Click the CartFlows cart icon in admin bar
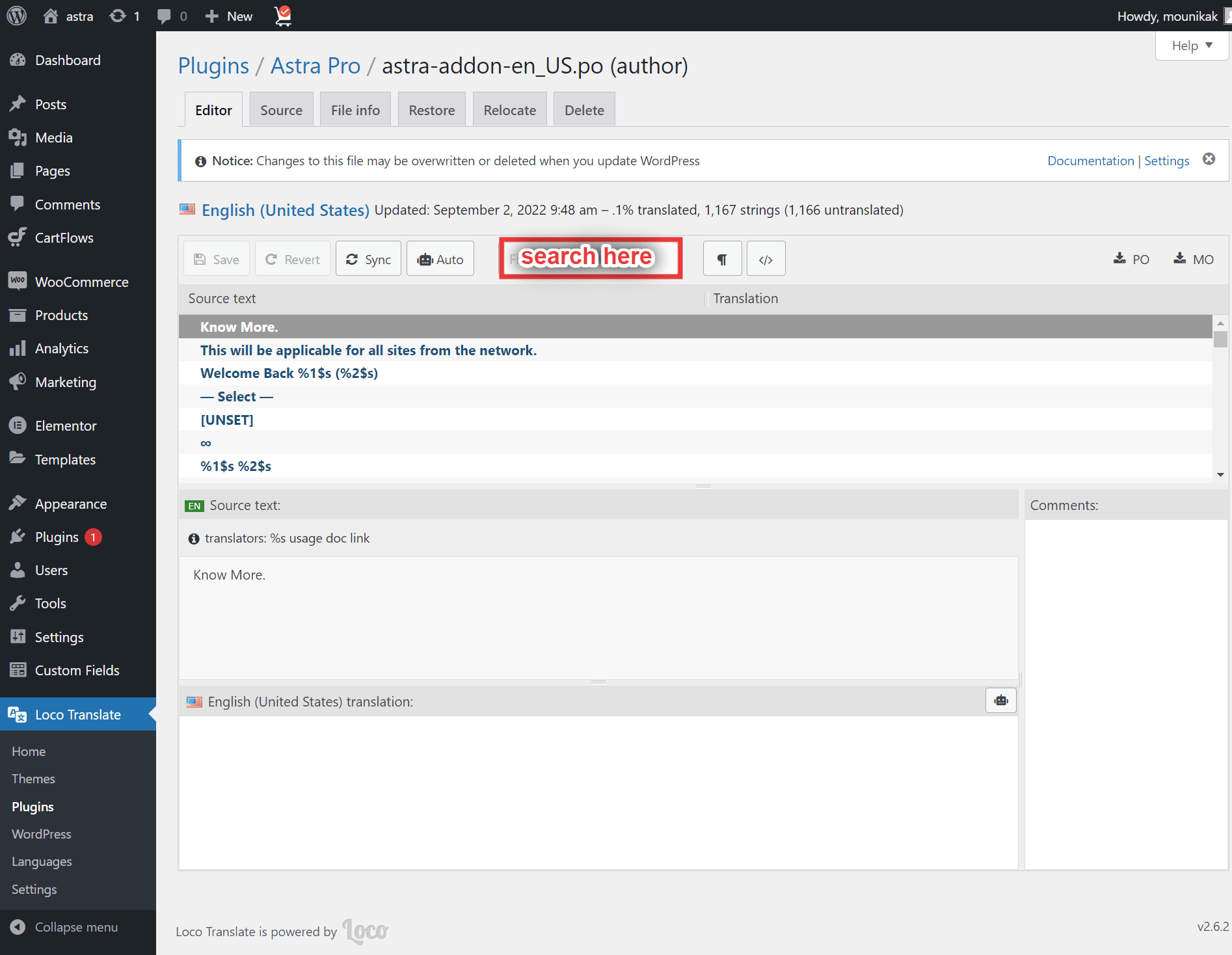 283,16
